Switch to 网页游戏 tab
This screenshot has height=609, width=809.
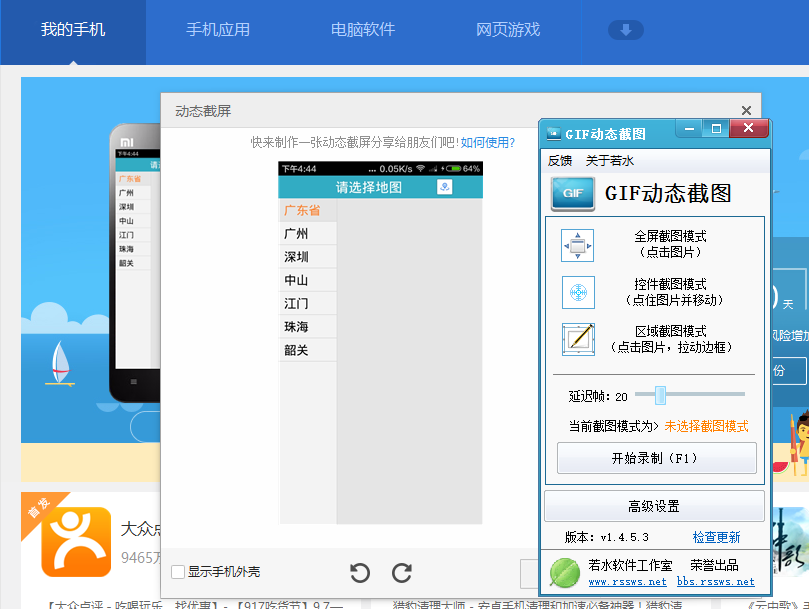pyautogui.click(x=508, y=29)
